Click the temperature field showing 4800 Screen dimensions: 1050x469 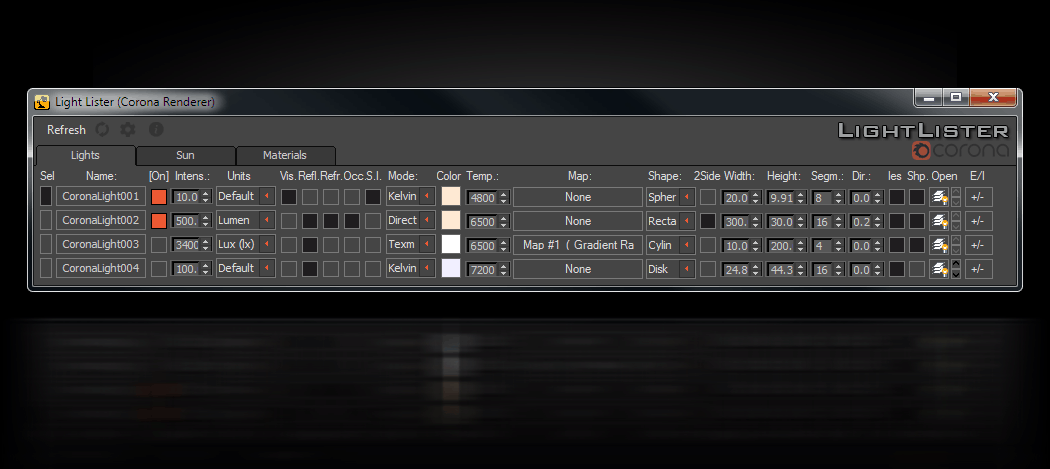(482, 198)
